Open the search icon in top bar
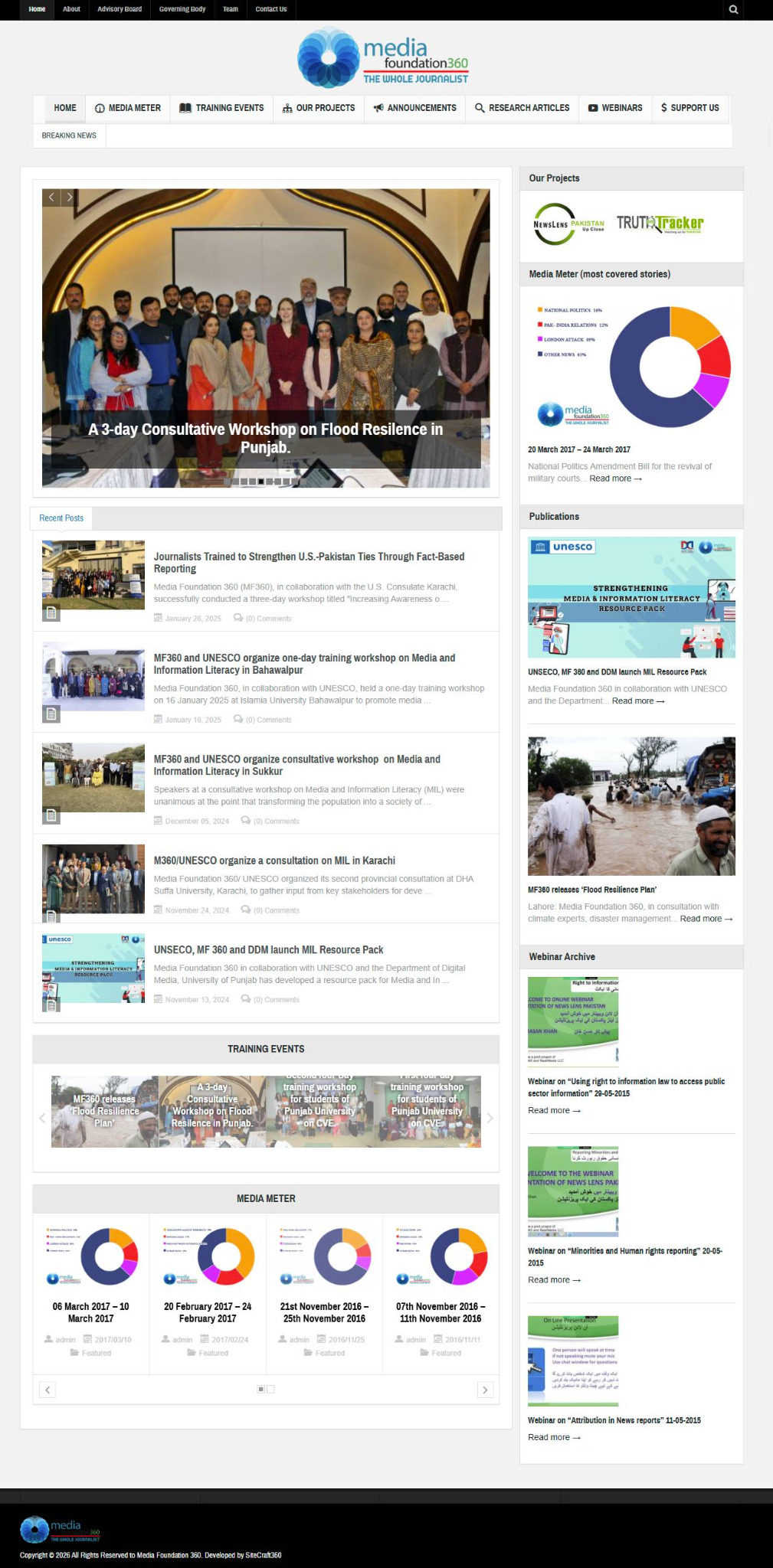This screenshot has height=1568, width=773. point(734,9)
